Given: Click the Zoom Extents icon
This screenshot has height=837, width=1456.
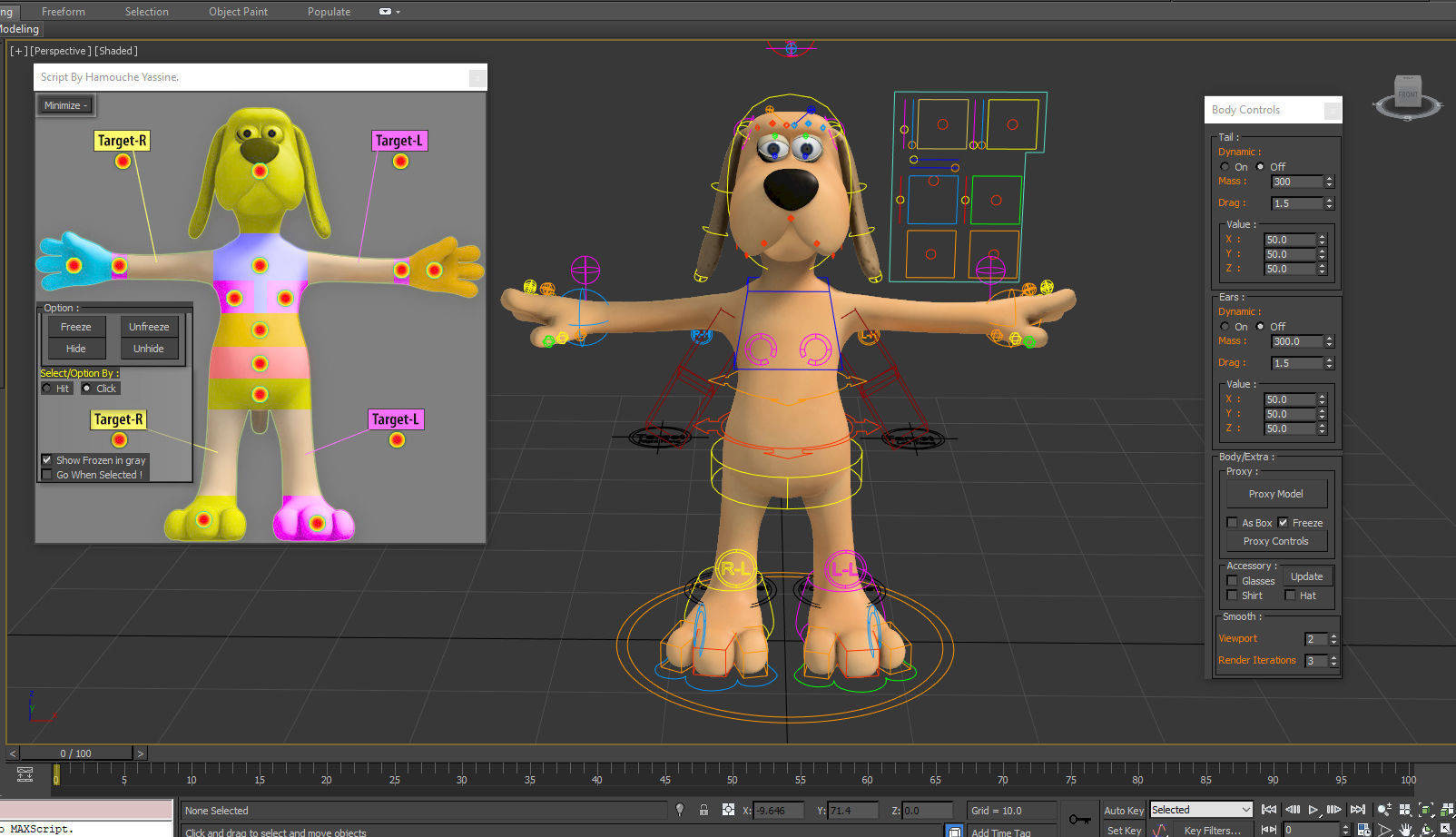Looking at the screenshot, I should pos(1426,810).
